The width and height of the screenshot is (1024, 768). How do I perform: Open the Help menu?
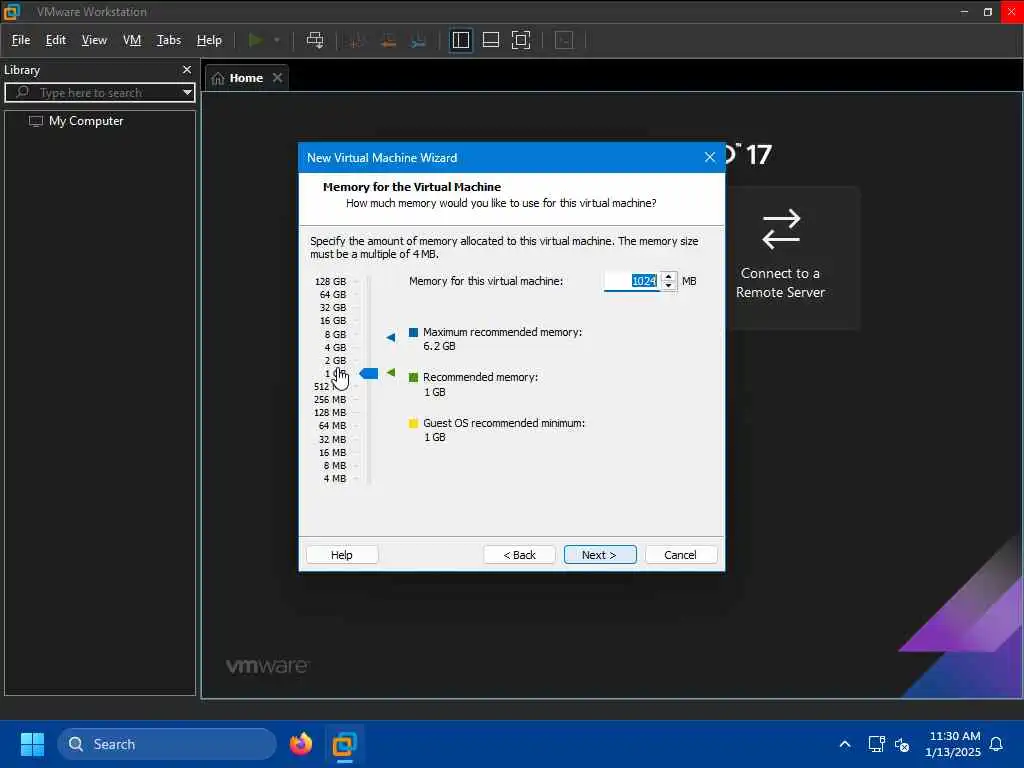(x=209, y=40)
